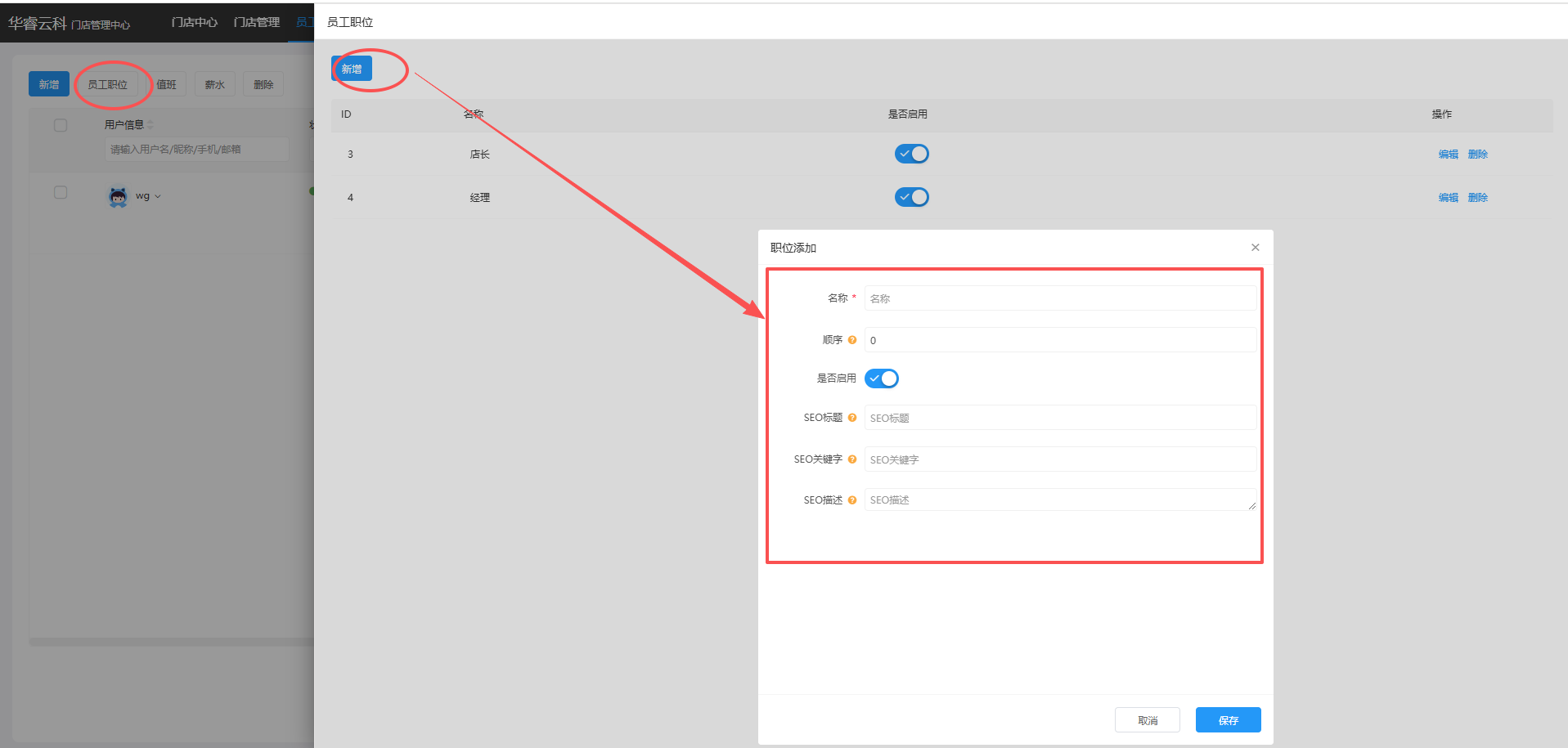This screenshot has width=1568, height=748.
Task: Click 删除 link for the 经理 row
Action: tap(1477, 198)
